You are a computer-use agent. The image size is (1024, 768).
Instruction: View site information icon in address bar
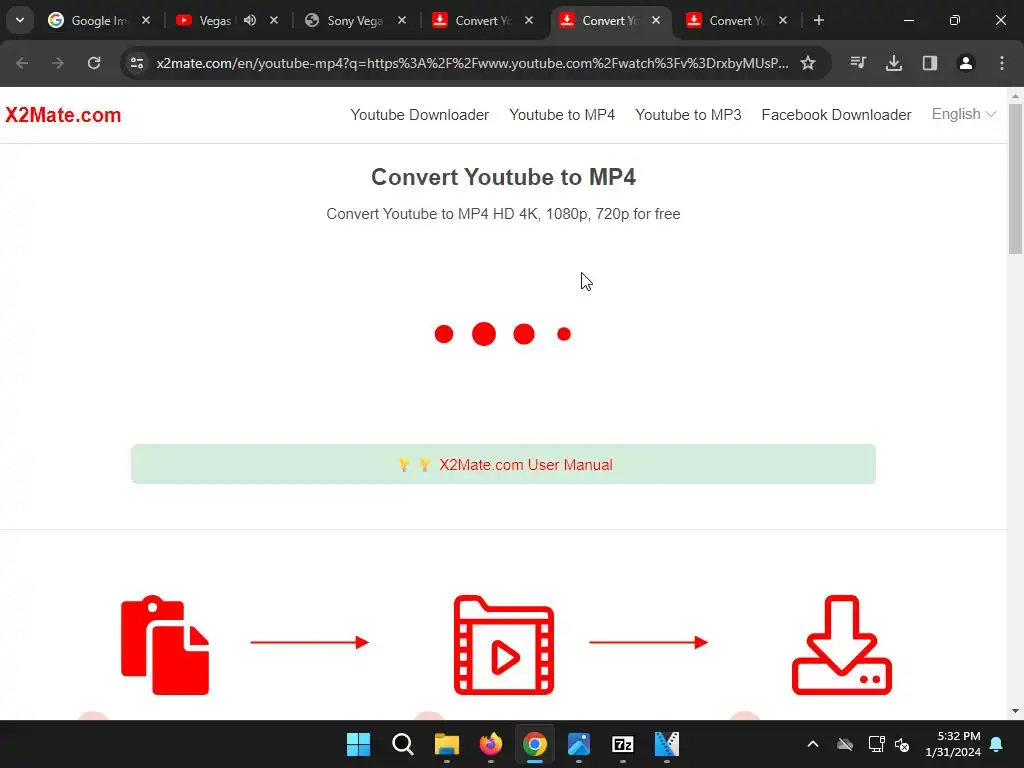[x=136, y=63]
